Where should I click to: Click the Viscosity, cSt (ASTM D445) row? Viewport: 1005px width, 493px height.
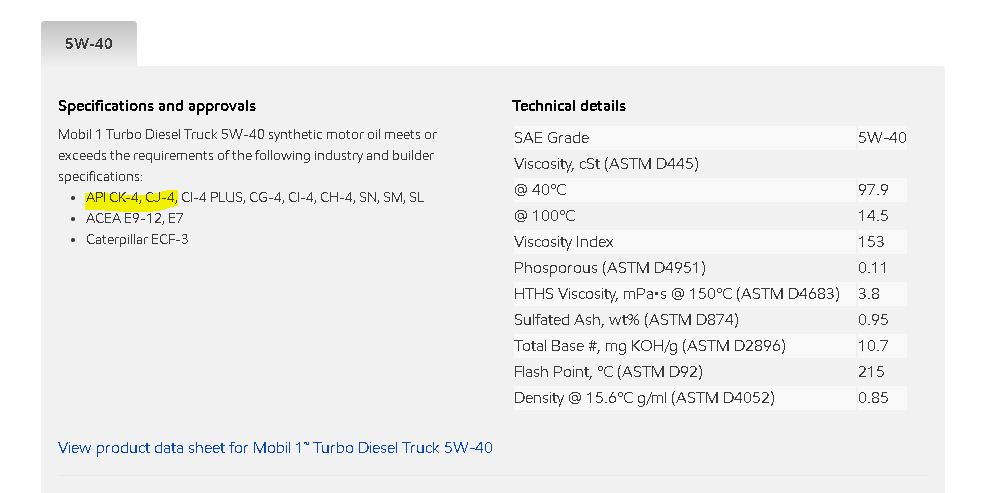tap(606, 164)
